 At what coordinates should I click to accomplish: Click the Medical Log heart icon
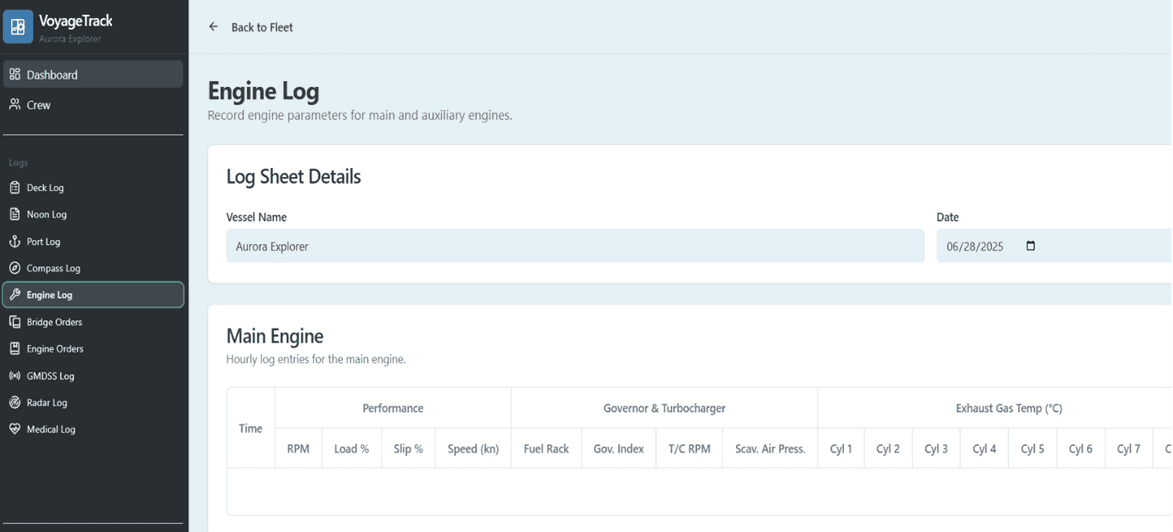[15, 429]
